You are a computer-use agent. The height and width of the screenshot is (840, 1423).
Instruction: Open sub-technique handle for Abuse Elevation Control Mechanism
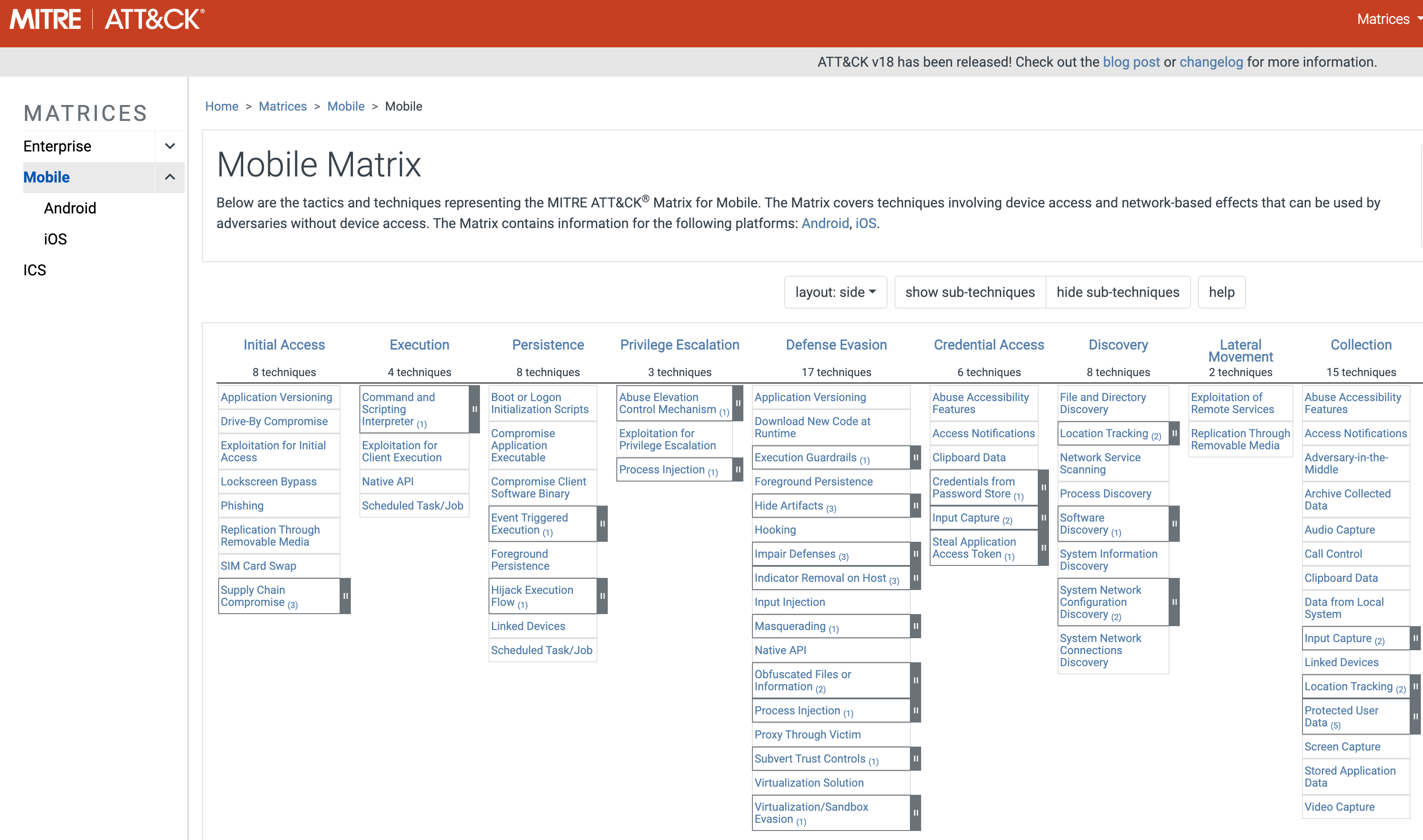(x=737, y=403)
